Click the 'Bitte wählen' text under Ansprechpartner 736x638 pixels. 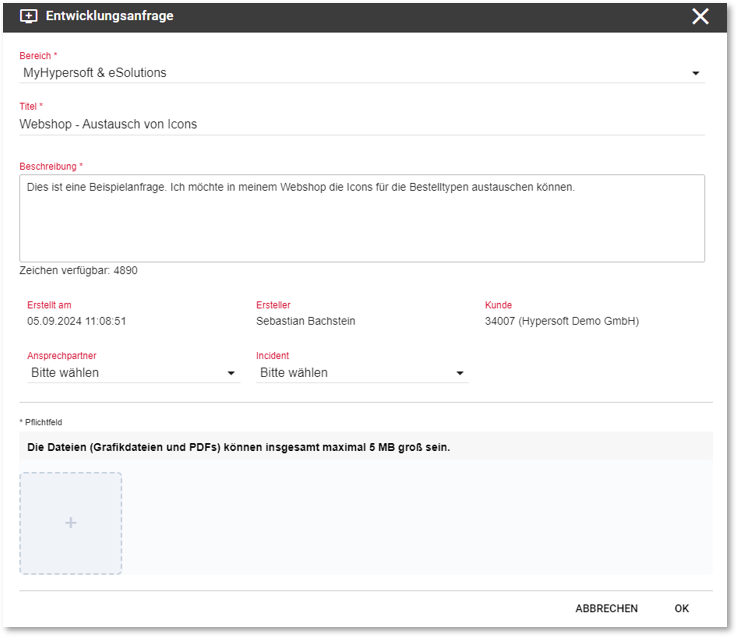65,373
